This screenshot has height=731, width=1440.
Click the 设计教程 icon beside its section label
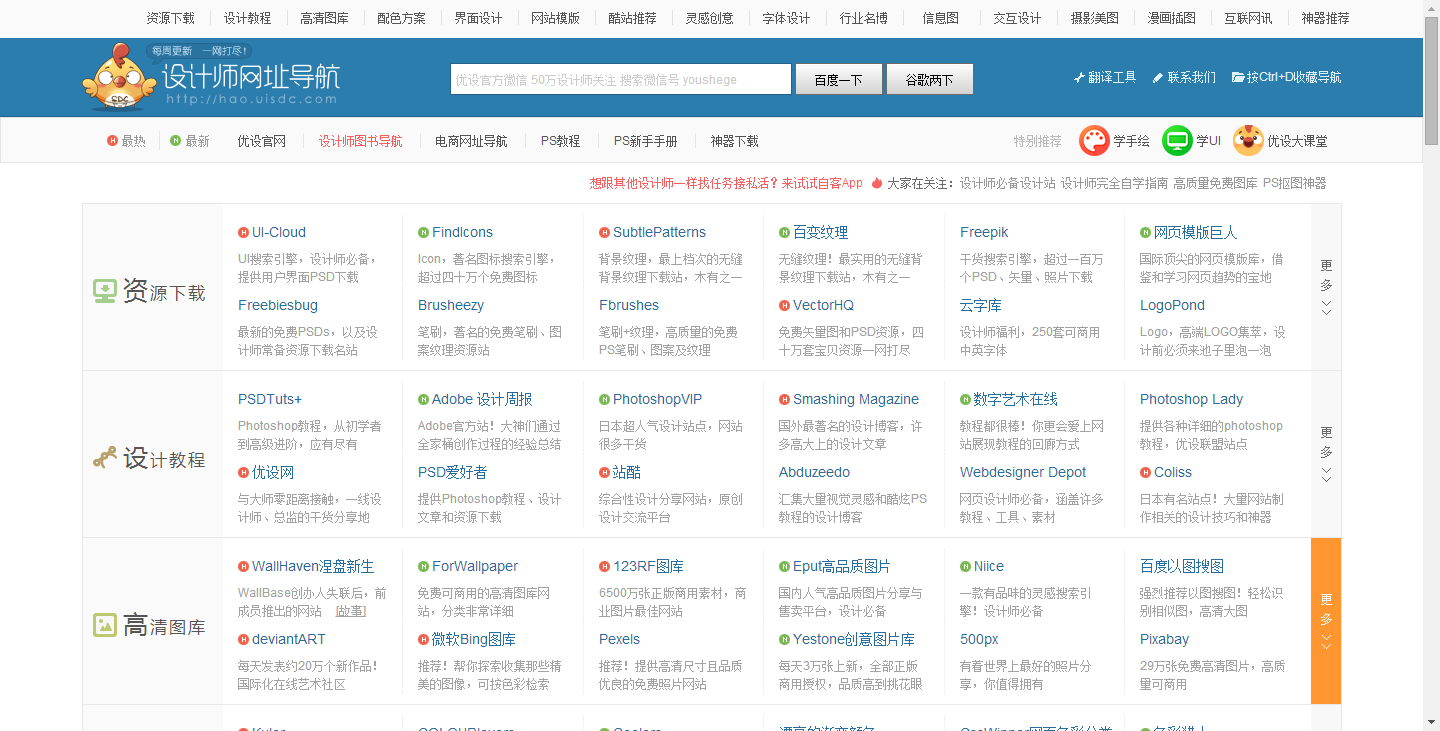click(105, 456)
